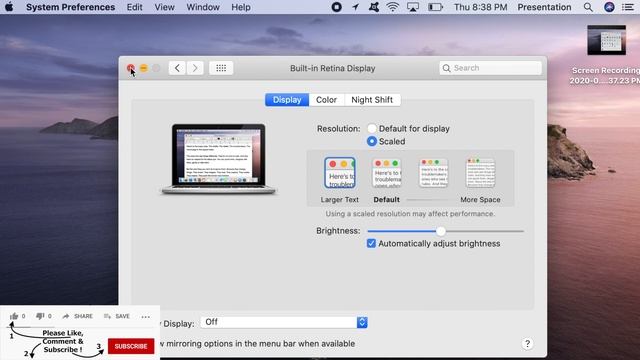This screenshot has width=640, height=360.
Task: Click the clock showing Thu 8:38 PM
Action: click(x=480, y=7)
